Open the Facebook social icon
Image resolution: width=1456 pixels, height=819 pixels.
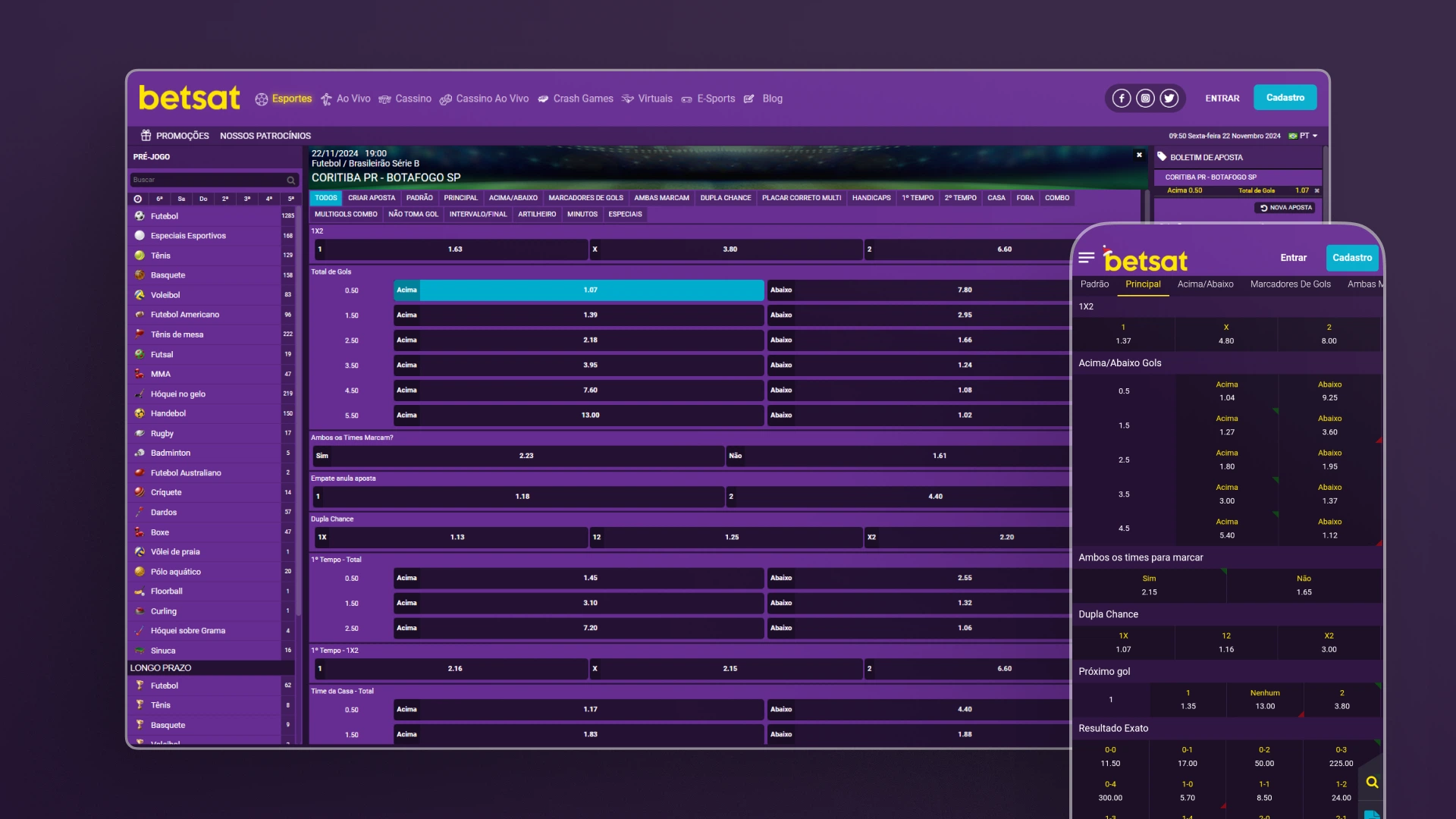pyautogui.click(x=1122, y=99)
